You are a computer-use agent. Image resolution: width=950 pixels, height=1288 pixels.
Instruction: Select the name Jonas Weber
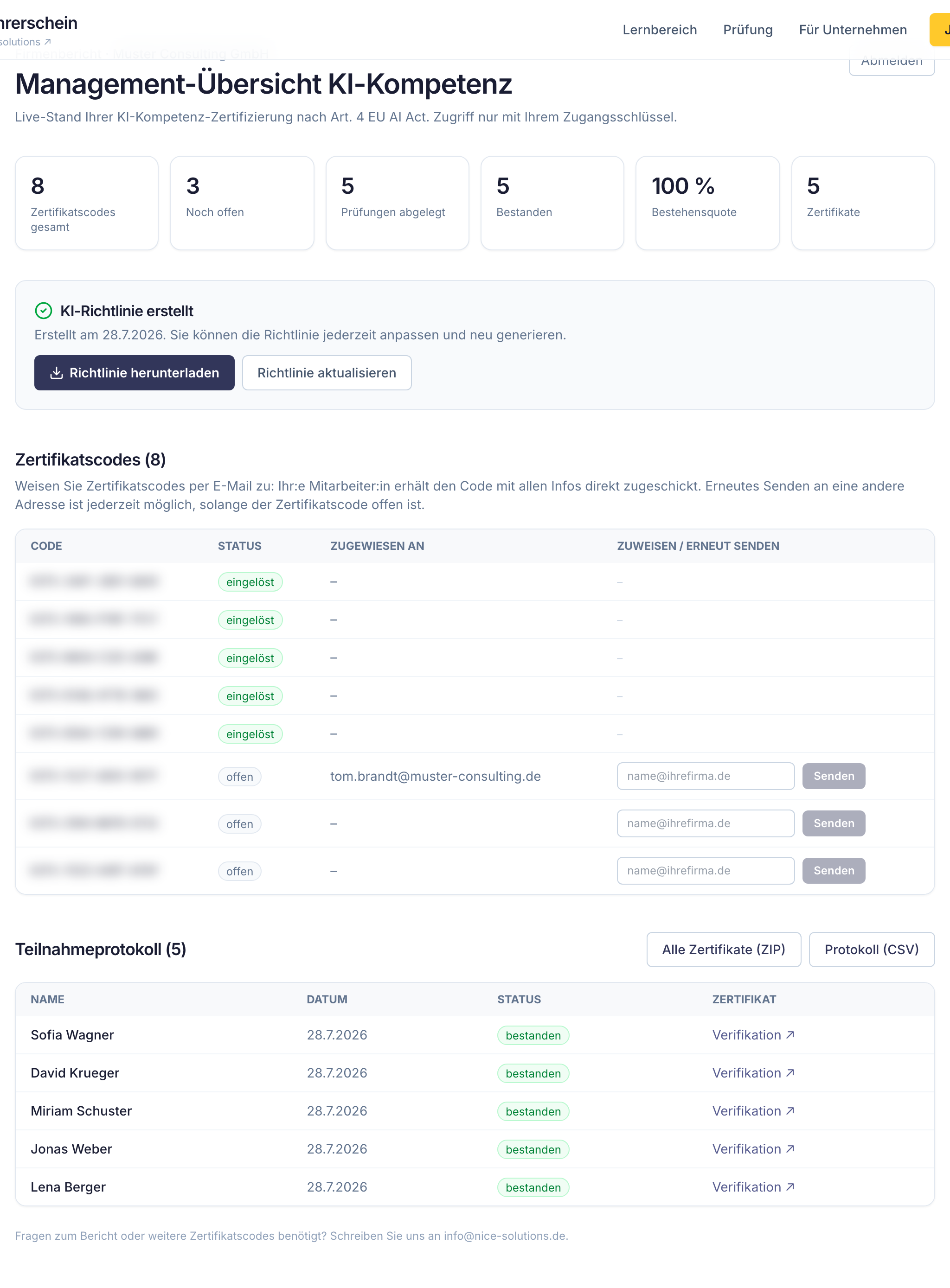pyautogui.click(x=71, y=1148)
